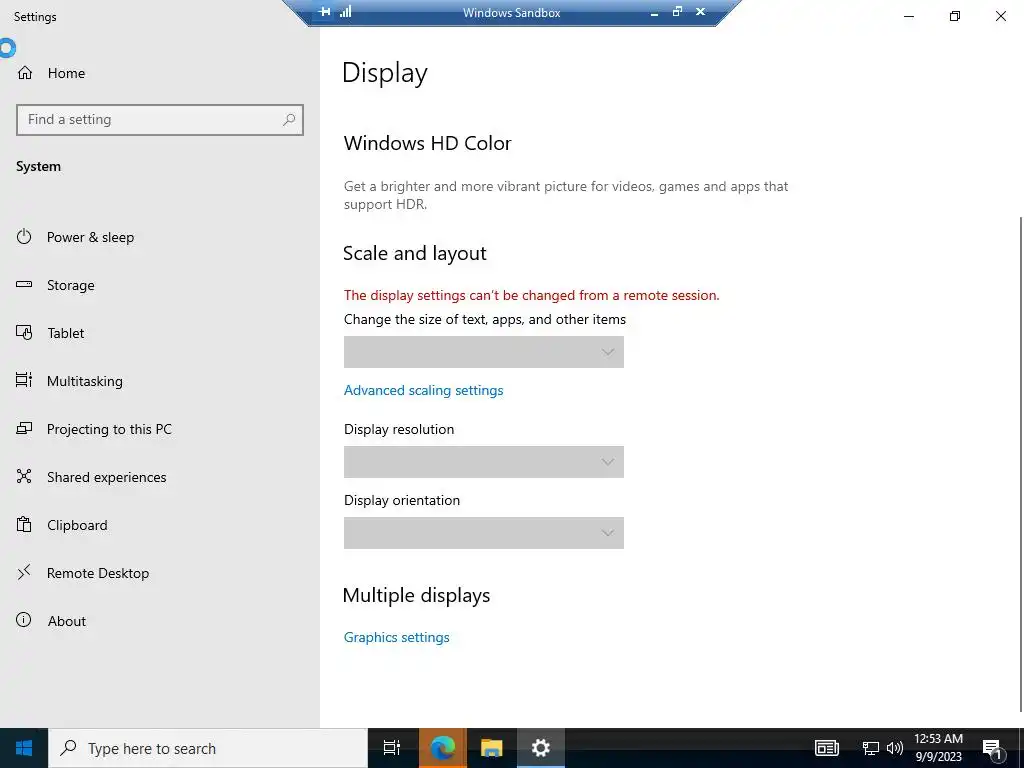
Task: Click the network tray icon
Action: (870, 748)
